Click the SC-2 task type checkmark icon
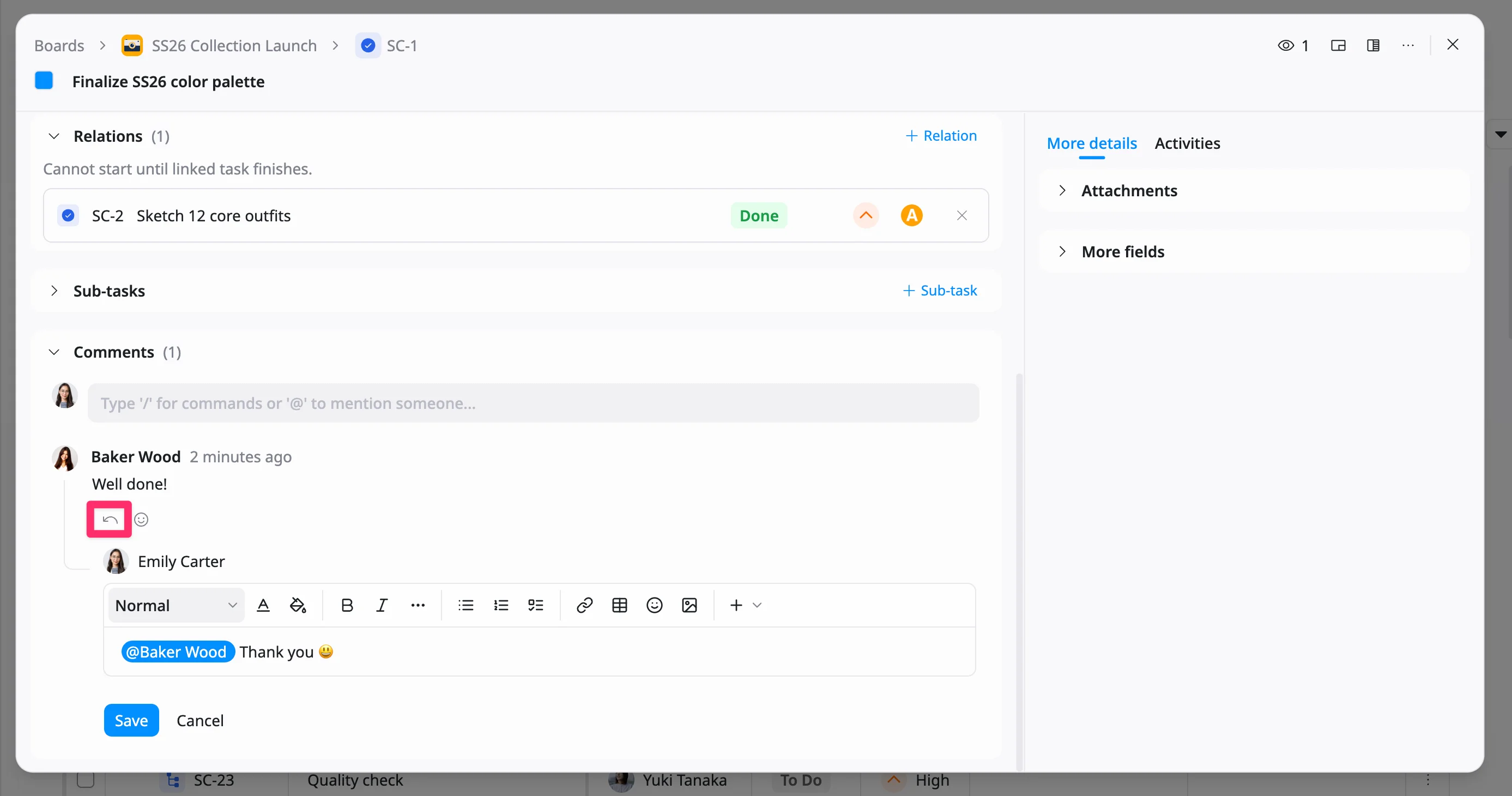Viewport: 1512px width, 796px height. coord(68,215)
